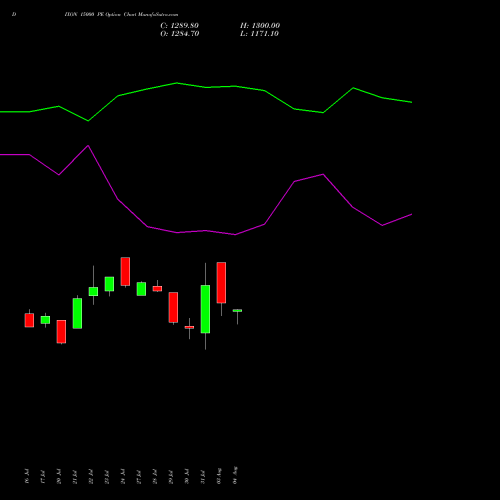This screenshot has height=500, width=500.
Task: Select the 20 Jul date label
Action: coord(59,476)
